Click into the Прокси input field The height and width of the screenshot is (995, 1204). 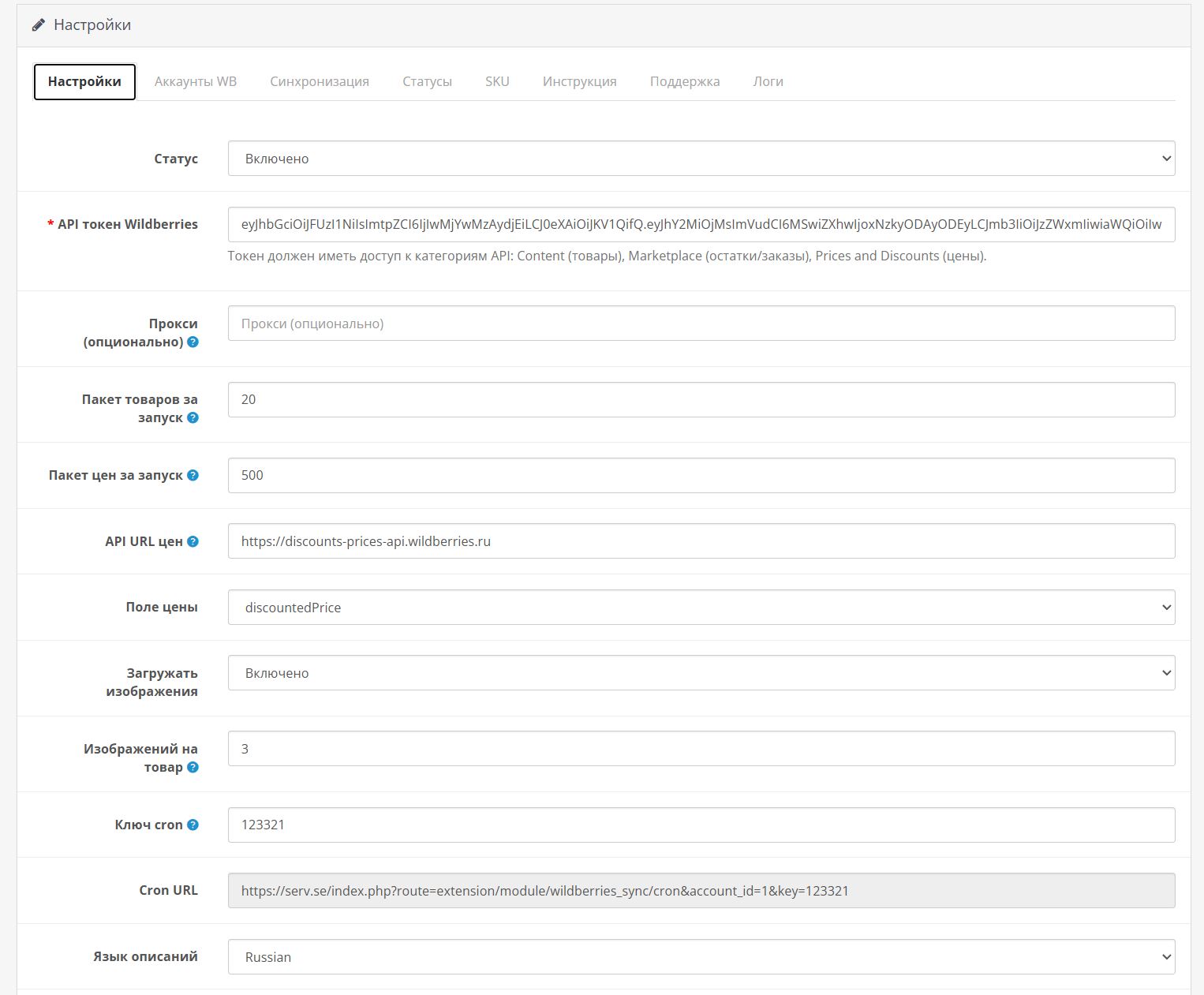pos(701,324)
